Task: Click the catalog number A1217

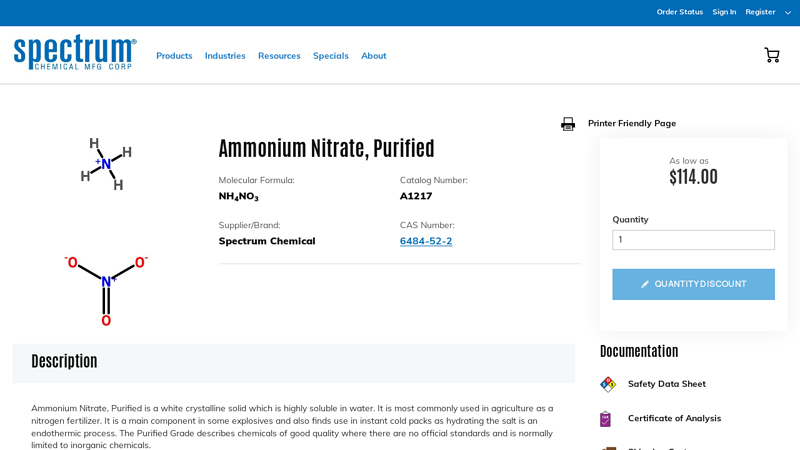Action: click(416, 196)
